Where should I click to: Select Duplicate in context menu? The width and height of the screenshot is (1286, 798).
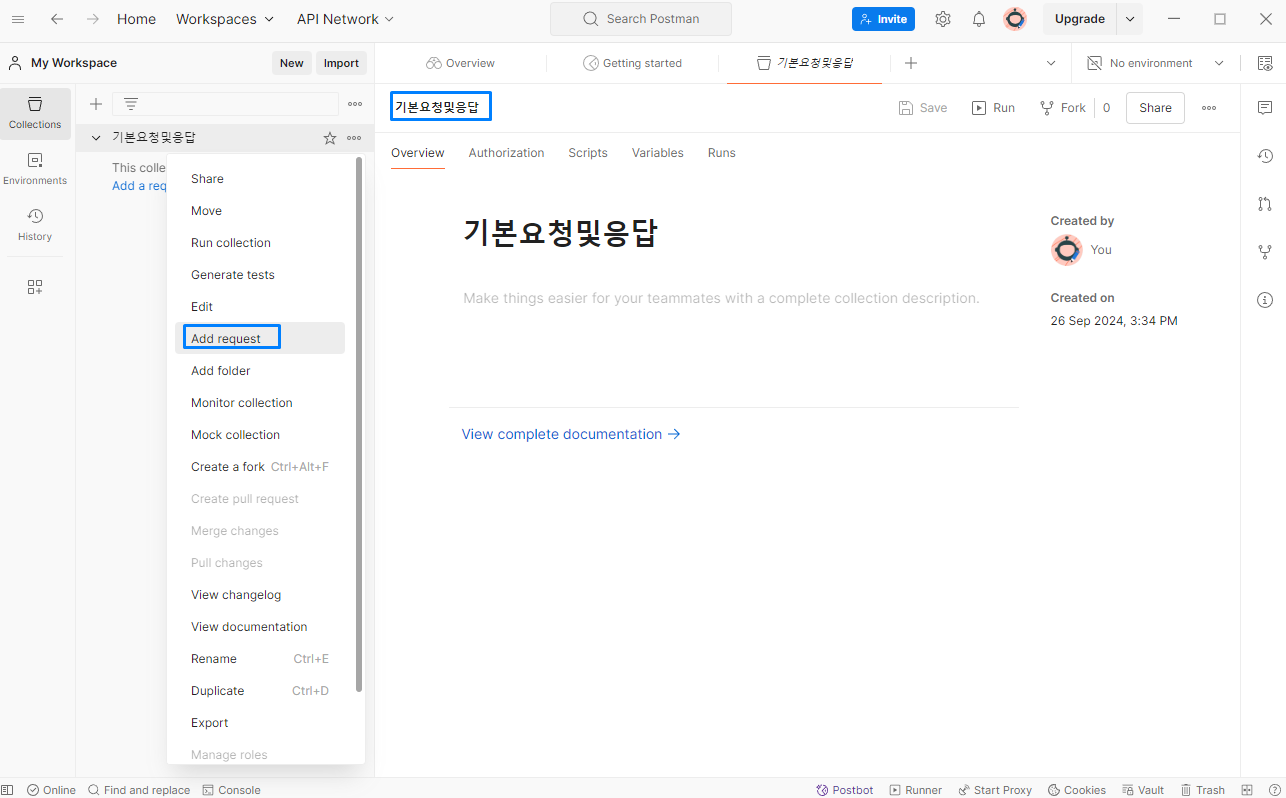tap(260, 690)
